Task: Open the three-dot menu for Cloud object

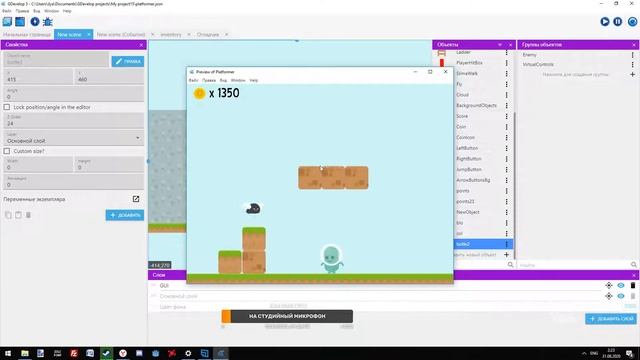Action: coord(507,95)
